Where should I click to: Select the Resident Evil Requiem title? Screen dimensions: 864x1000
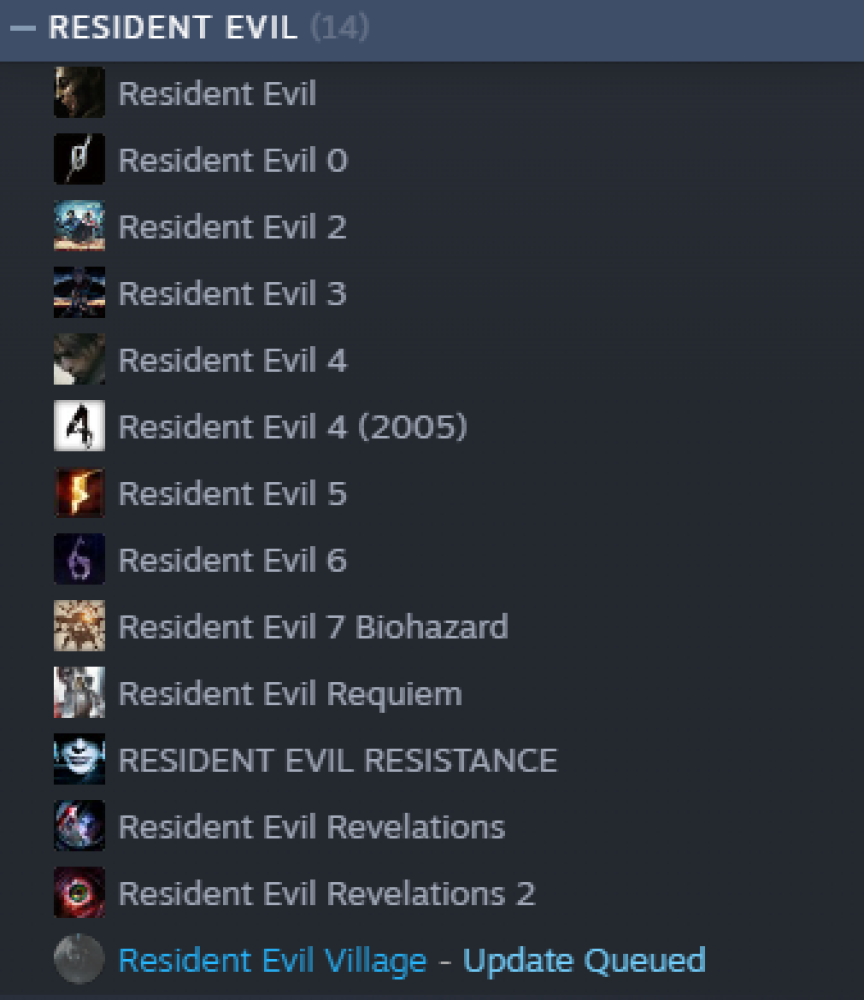(290, 694)
